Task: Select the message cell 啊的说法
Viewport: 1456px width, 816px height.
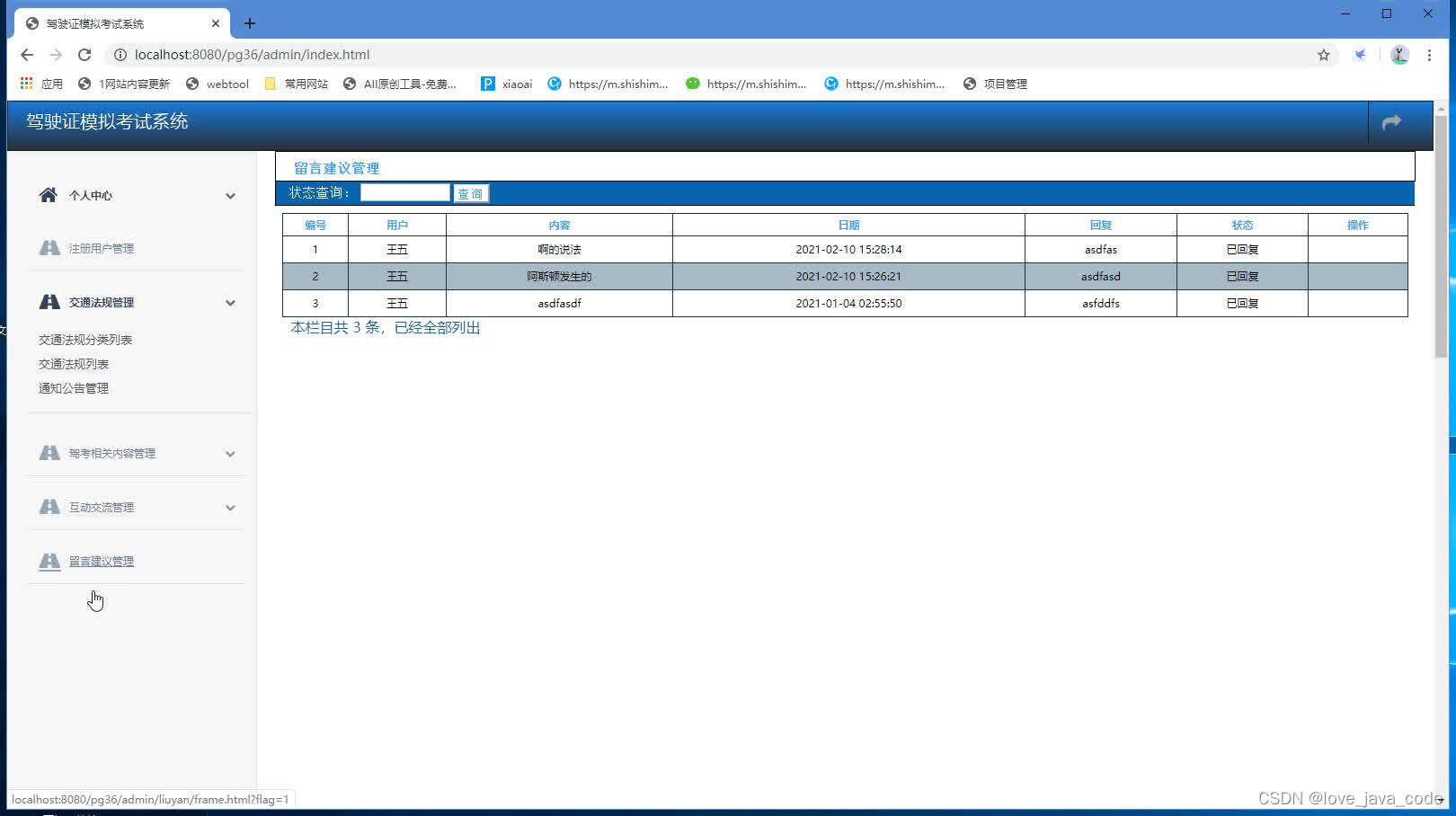Action: pos(559,249)
